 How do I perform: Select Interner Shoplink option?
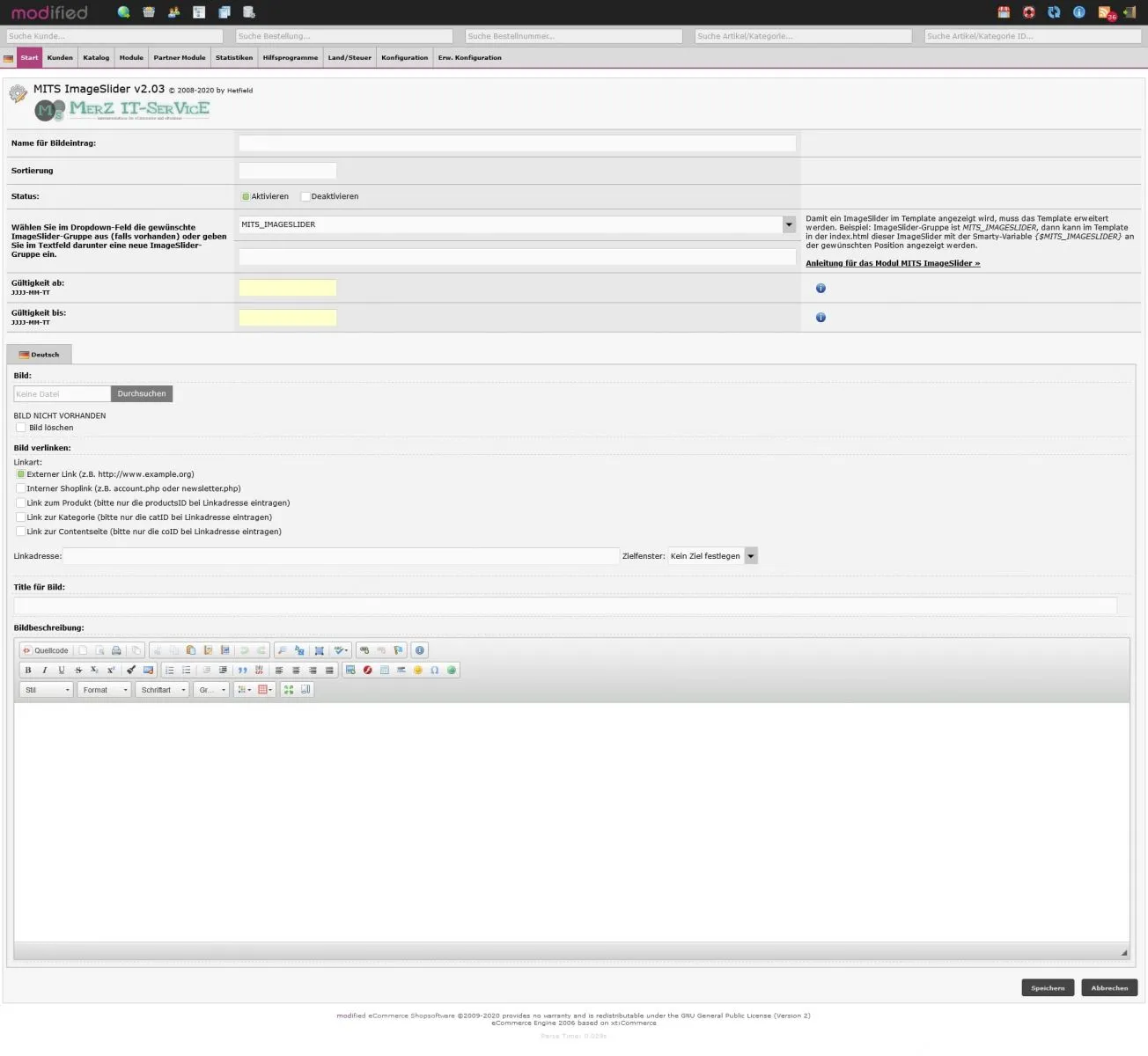click(21, 488)
